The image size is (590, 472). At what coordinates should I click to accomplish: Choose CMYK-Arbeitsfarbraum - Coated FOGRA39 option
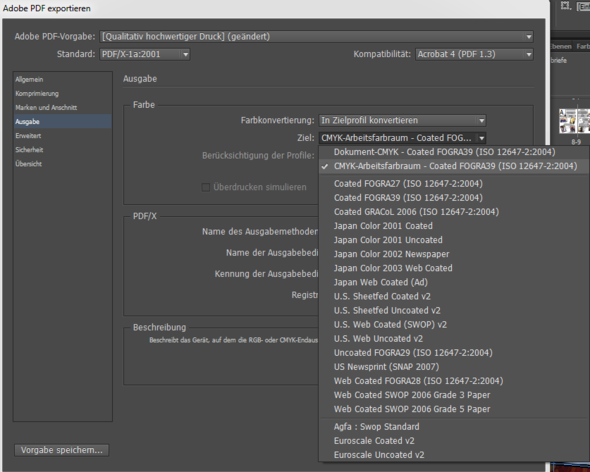454,166
